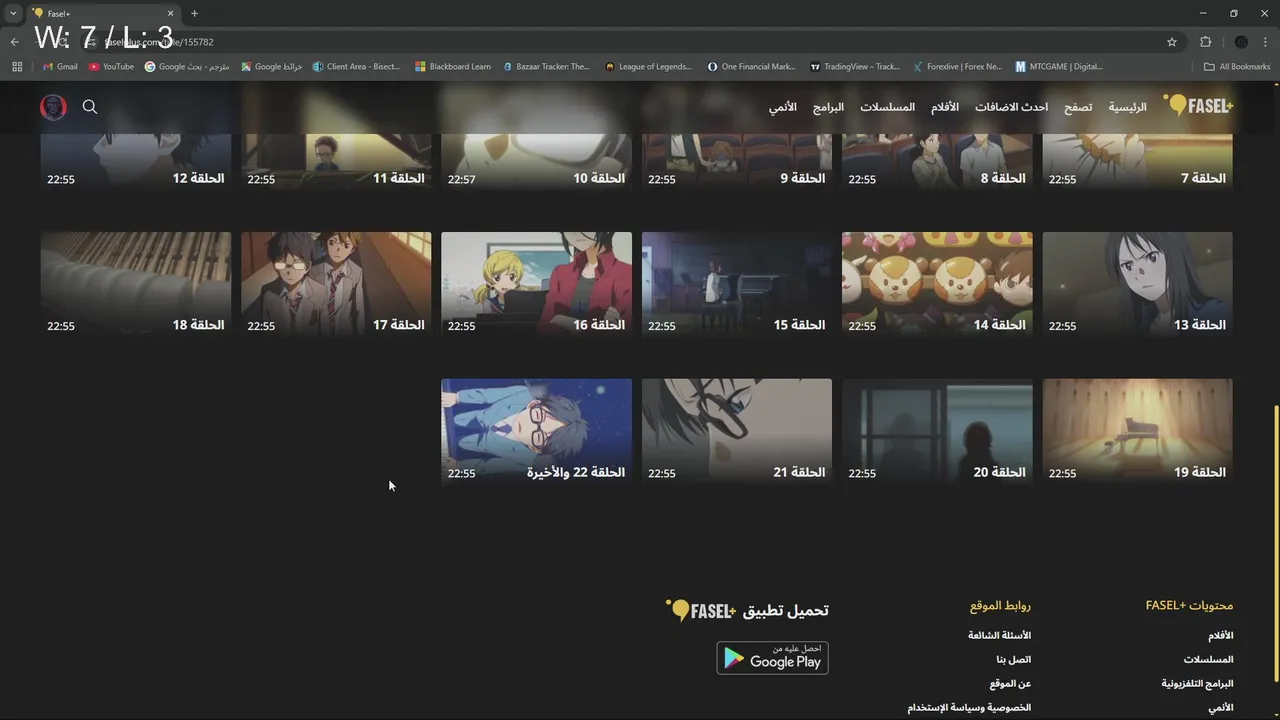This screenshot has width=1280, height=720.
Task: Open احدث الاضافات in navigation
Action: click(x=1011, y=107)
